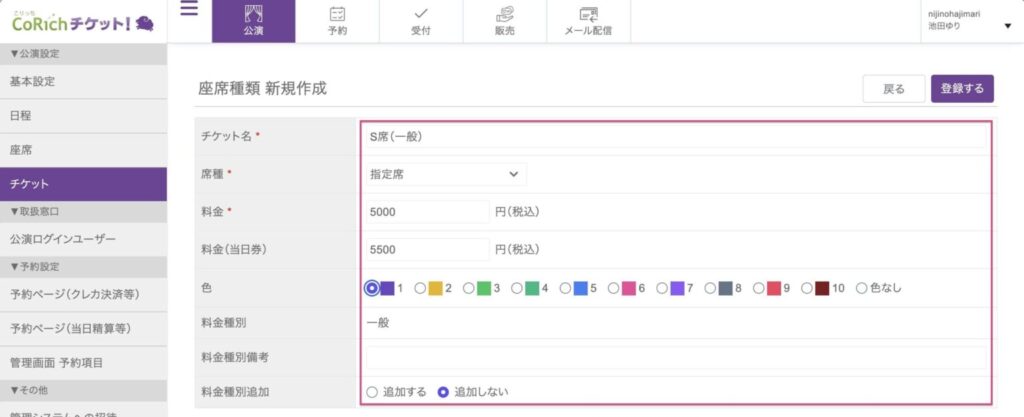Screen dimensions: 1024x417
Task: Click the メール配信 mail icon
Action: click(x=588, y=14)
